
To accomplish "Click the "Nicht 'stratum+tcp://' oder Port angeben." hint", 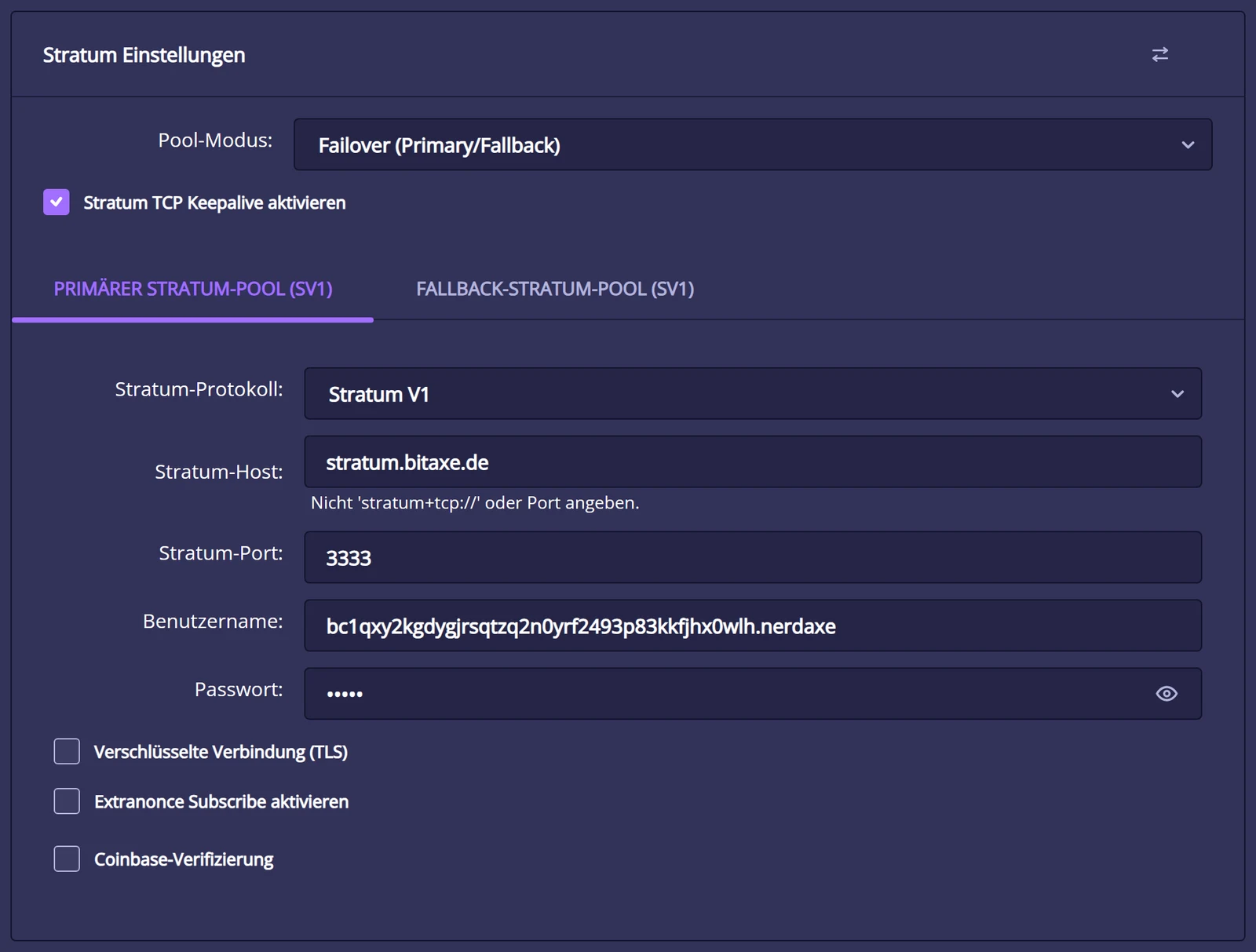I will (475, 503).
